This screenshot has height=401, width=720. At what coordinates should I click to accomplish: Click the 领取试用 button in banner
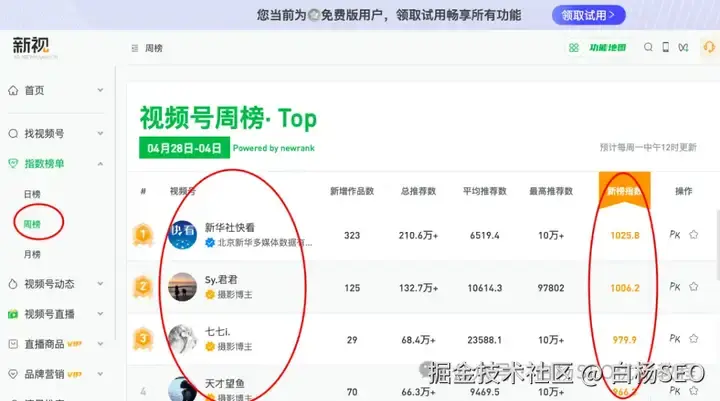point(588,15)
